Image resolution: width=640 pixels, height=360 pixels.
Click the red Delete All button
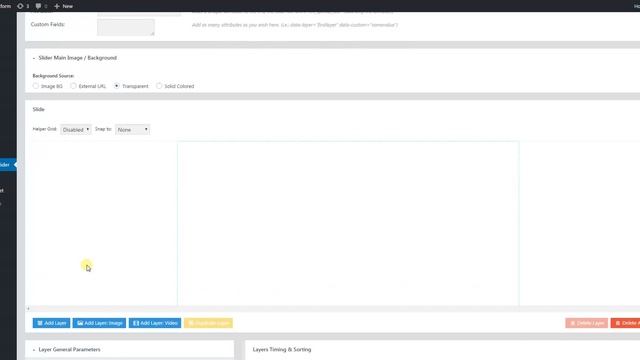coord(625,323)
